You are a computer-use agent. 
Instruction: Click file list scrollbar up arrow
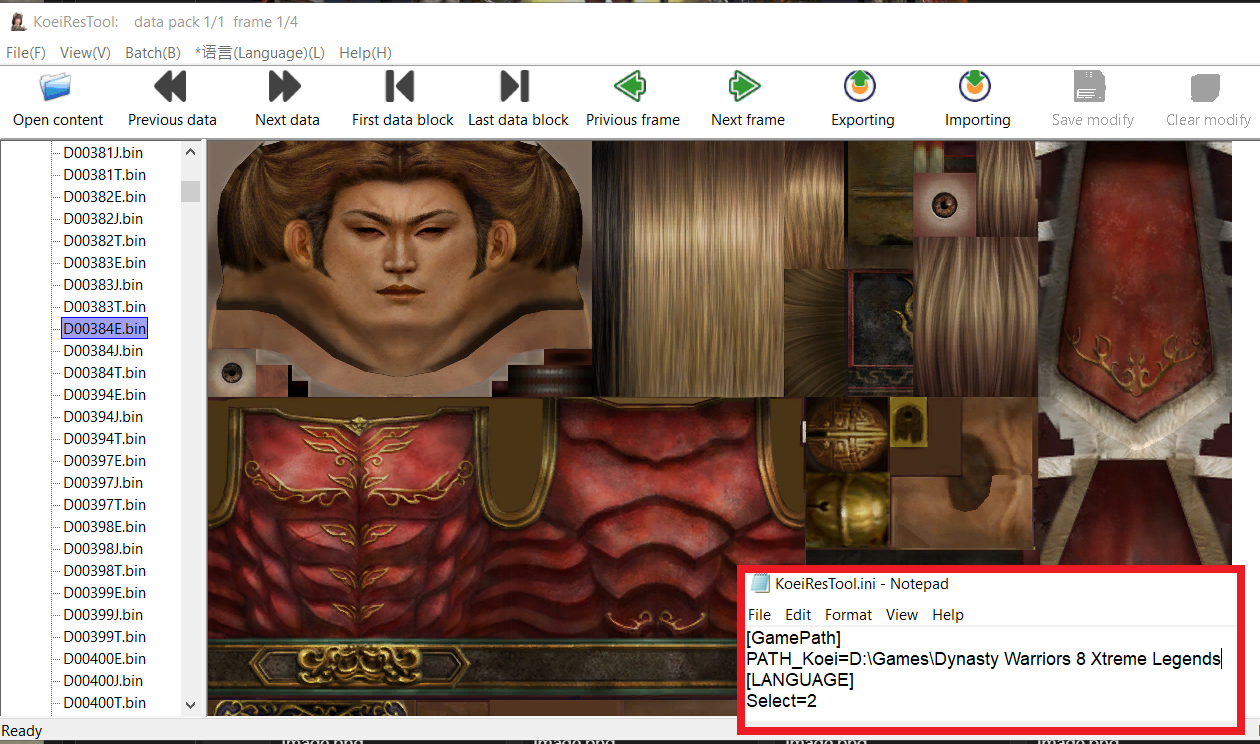point(190,152)
